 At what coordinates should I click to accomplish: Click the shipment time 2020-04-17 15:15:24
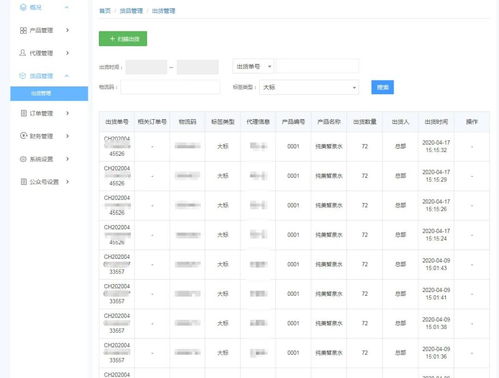click(436, 235)
